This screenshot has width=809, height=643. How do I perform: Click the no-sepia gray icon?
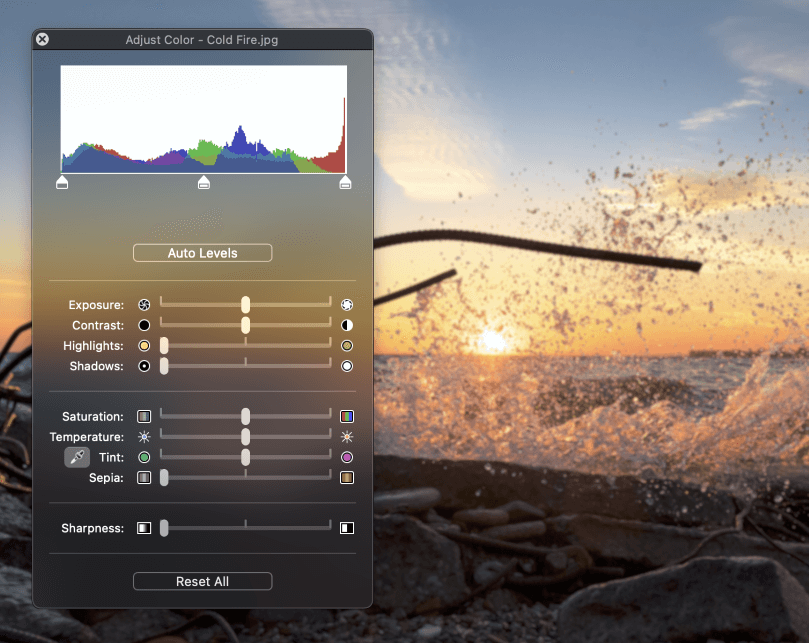pos(144,478)
